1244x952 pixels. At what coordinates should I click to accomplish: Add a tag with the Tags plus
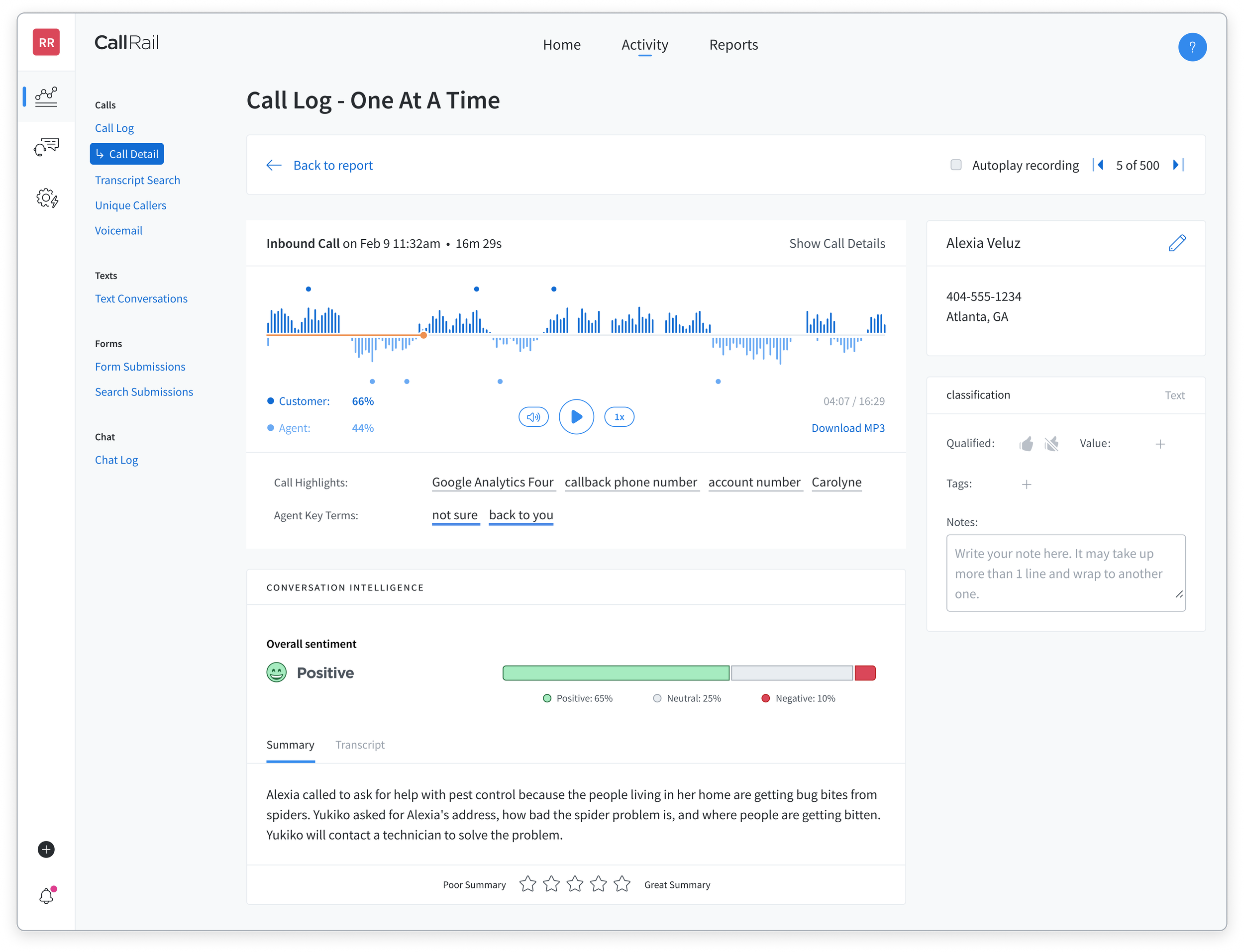1027,484
